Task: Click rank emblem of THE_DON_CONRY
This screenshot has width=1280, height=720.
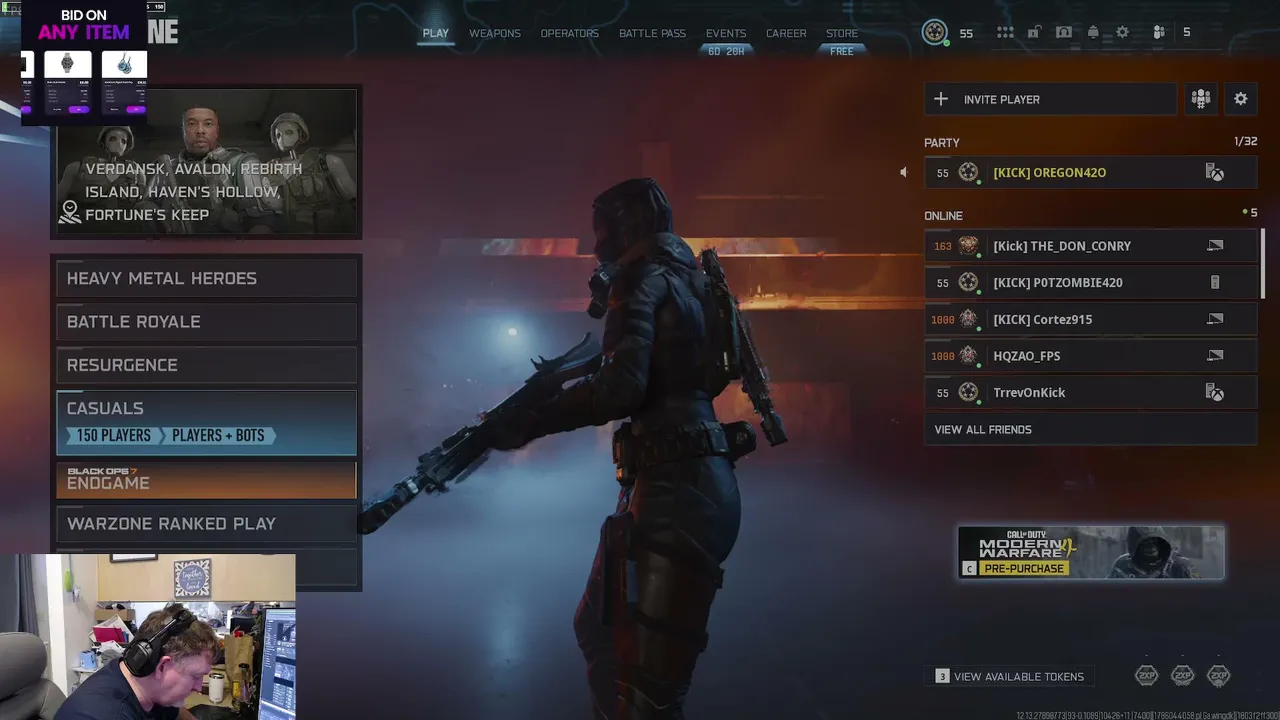Action: tap(968, 245)
